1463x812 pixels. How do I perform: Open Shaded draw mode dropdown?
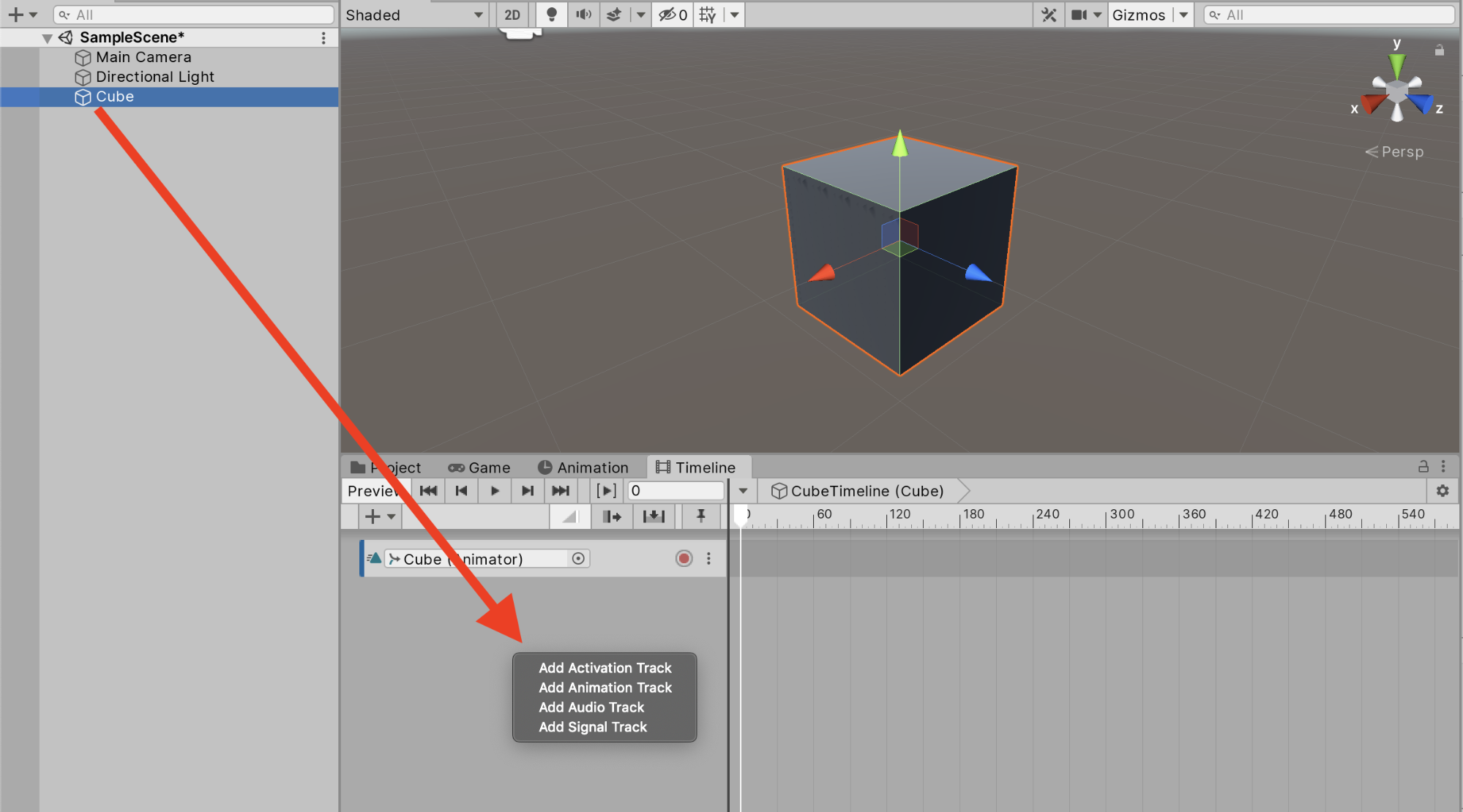(x=414, y=15)
